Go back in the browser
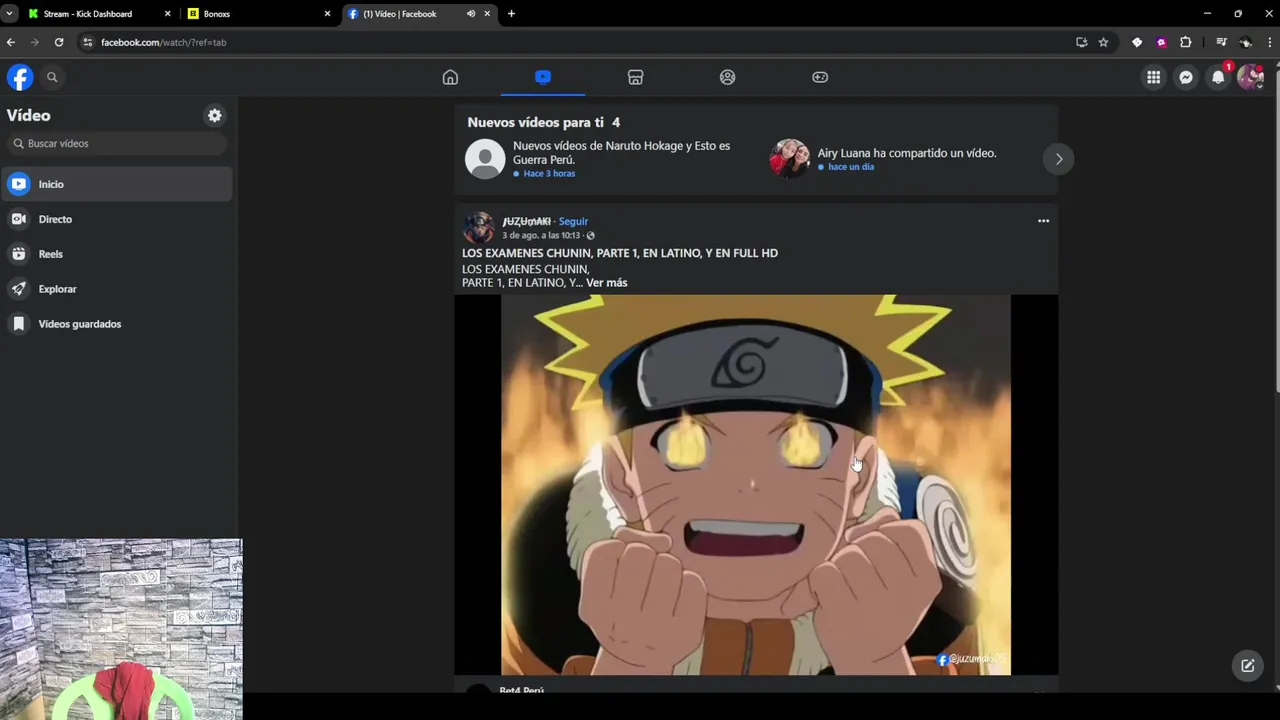 pos(11,42)
